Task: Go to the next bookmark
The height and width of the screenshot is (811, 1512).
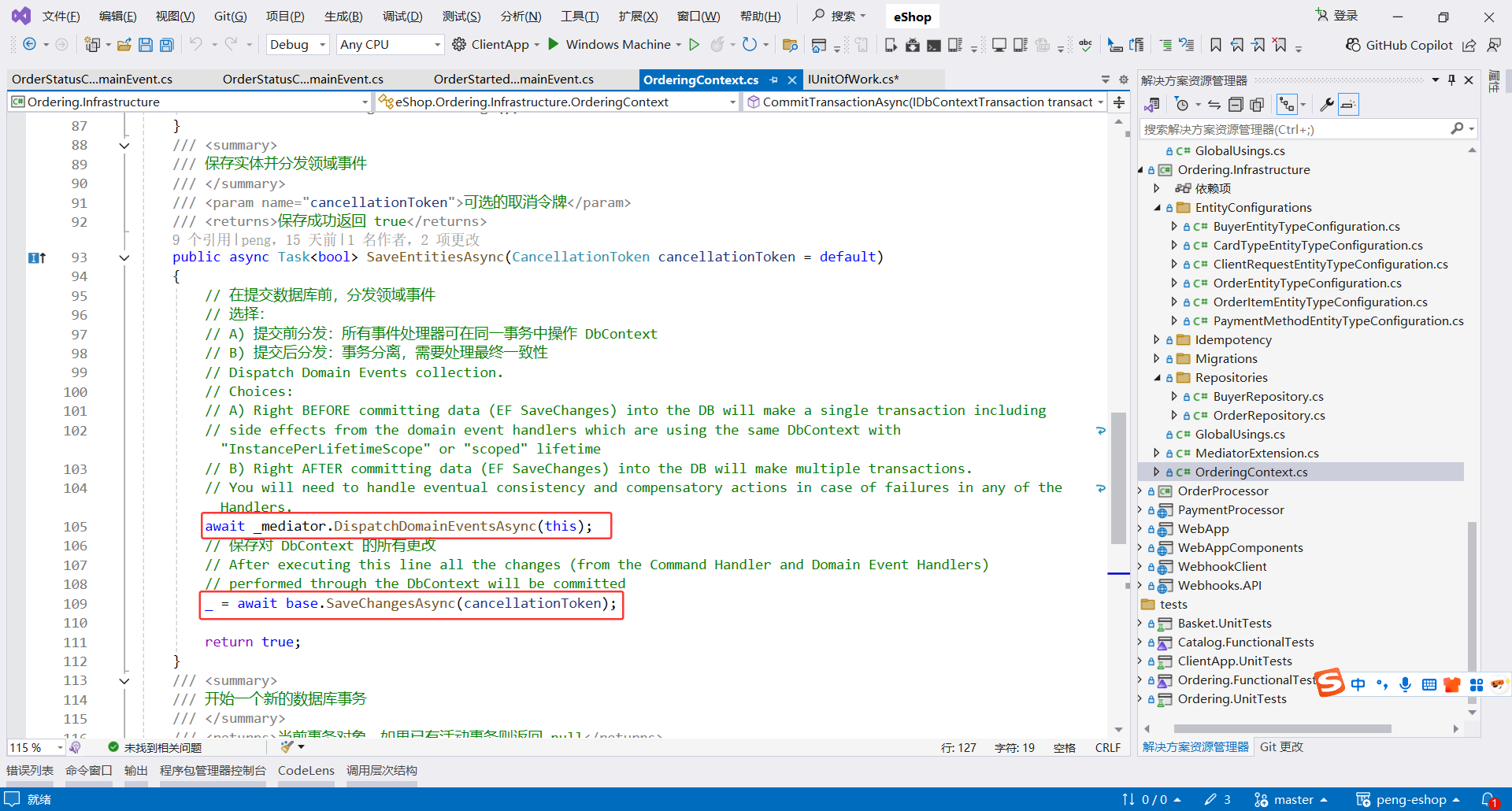Action: click(1258, 45)
